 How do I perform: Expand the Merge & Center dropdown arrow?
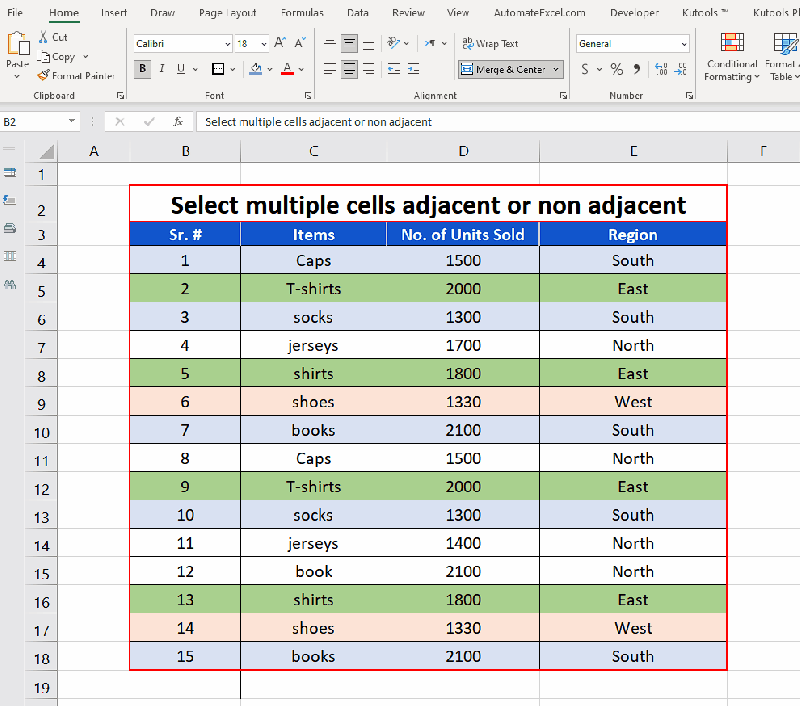pyautogui.click(x=555, y=70)
